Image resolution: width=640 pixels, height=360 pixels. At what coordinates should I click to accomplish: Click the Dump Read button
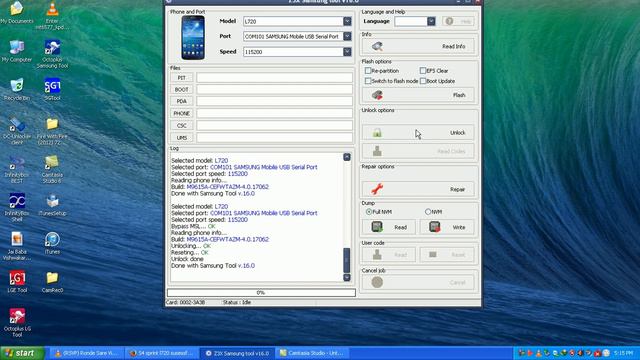[389, 227]
